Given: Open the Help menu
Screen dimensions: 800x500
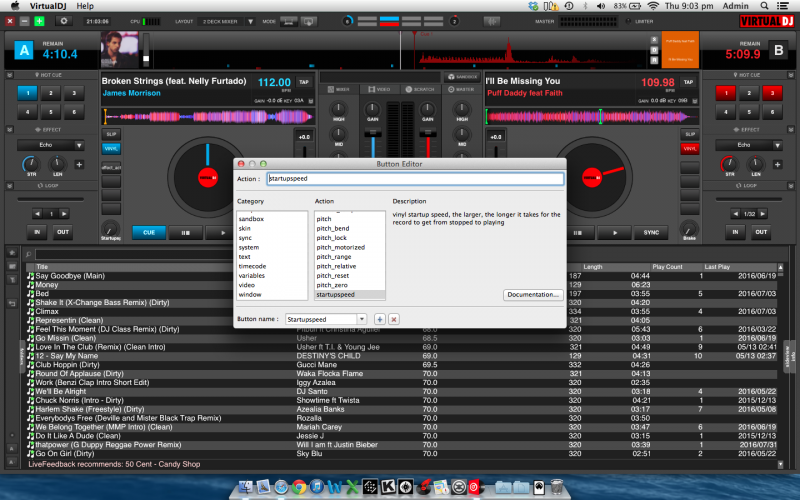Looking at the screenshot, I should 85,6.
